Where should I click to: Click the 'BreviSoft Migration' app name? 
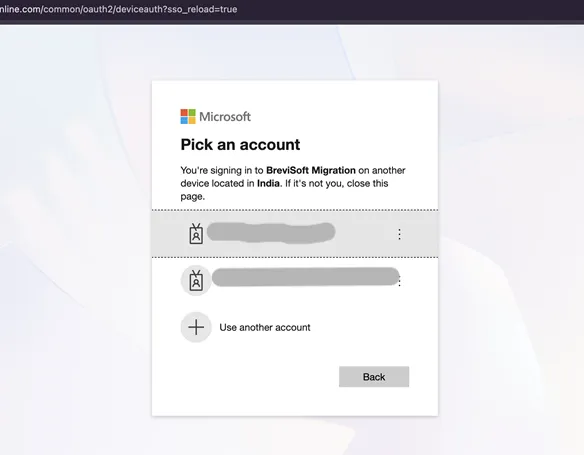click(311, 171)
